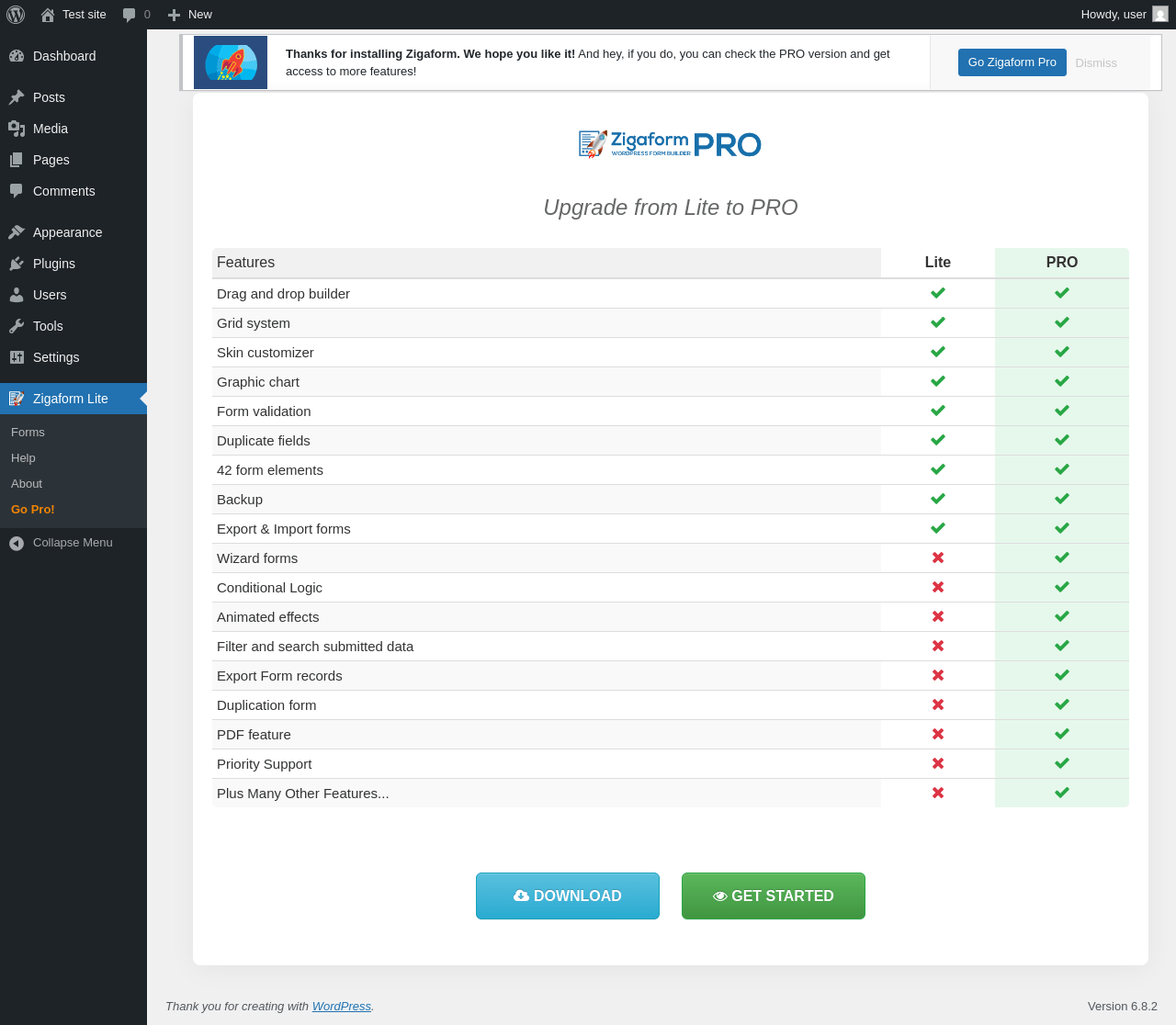Image resolution: width=1176 pixels, height=1025 pixels.
Task: Click the PRO column header
Action: tap(1062, 263)
